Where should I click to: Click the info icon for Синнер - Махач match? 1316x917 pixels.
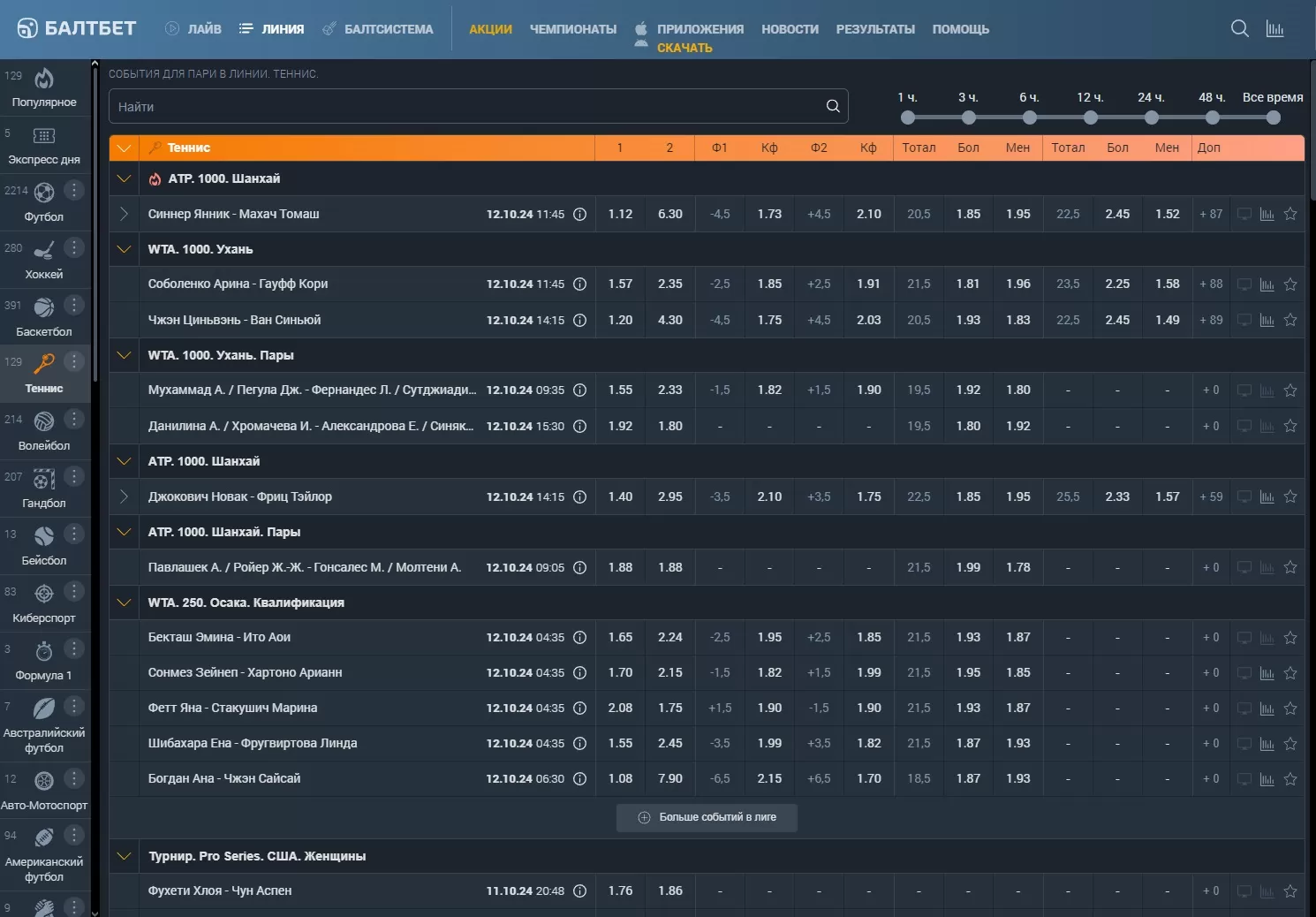tap(579, 214)
